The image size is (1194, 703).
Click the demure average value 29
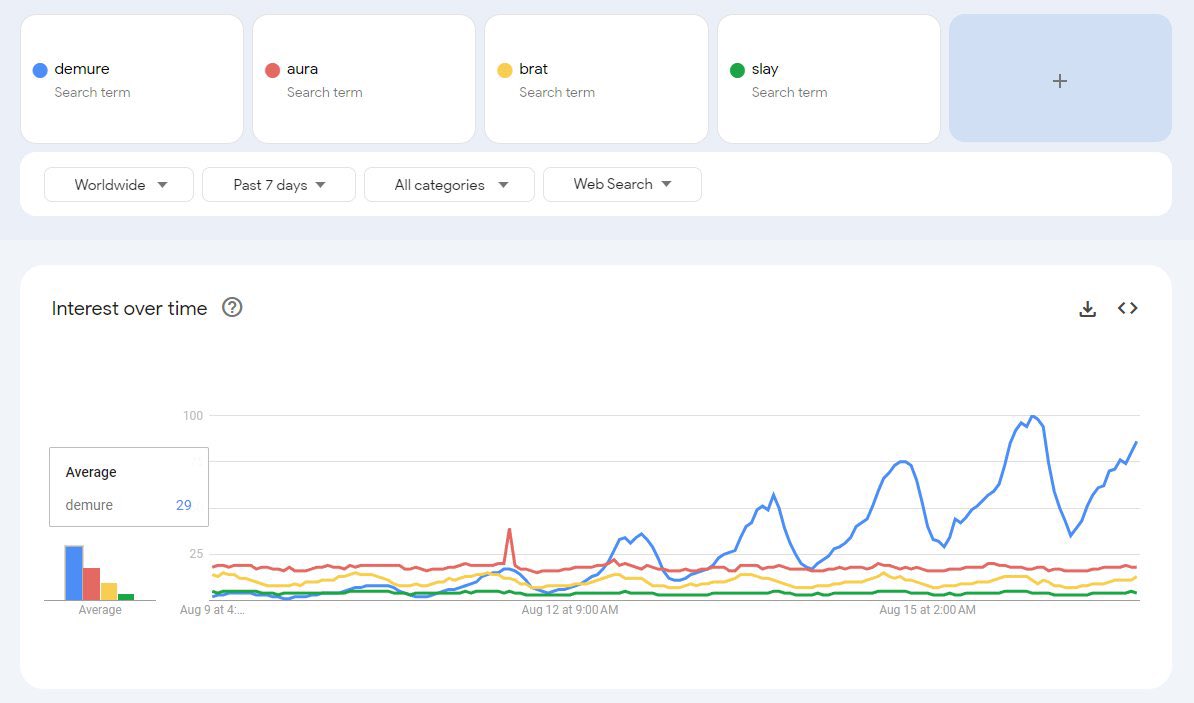click(x=184, y=505)
